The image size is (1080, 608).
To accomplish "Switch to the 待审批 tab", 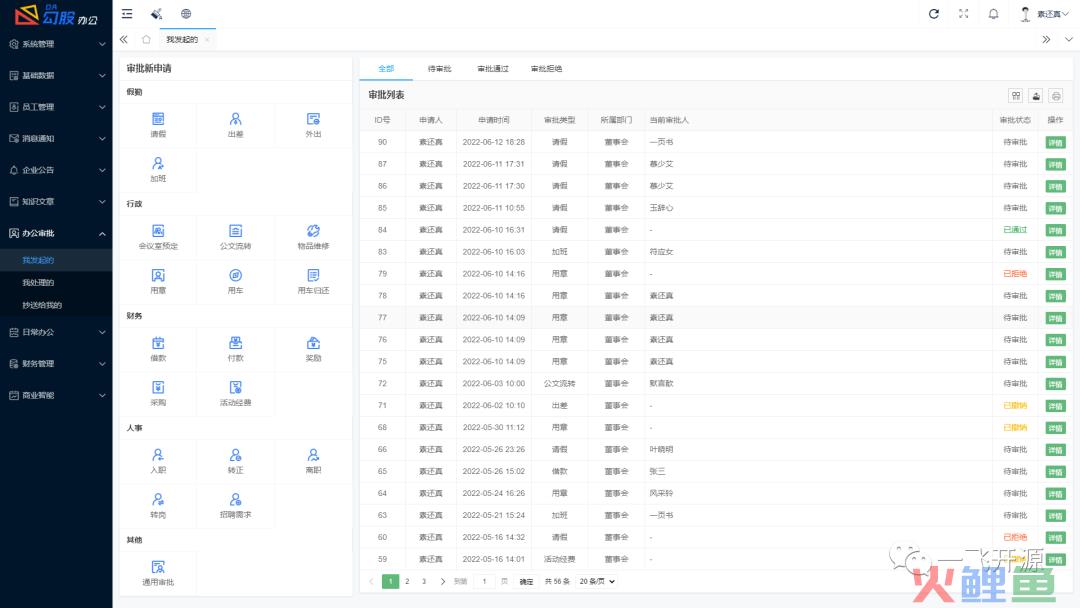I will pos(439,69).
